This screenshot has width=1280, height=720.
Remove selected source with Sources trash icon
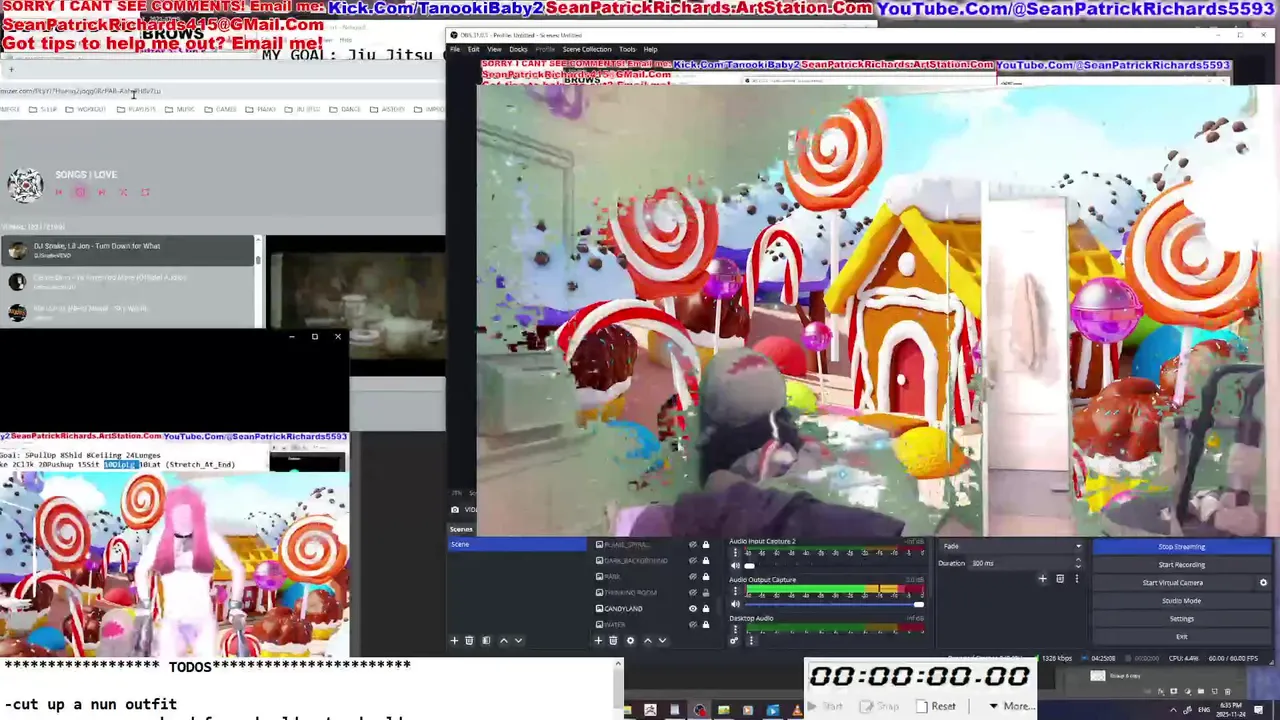click(x=613, y=640)
